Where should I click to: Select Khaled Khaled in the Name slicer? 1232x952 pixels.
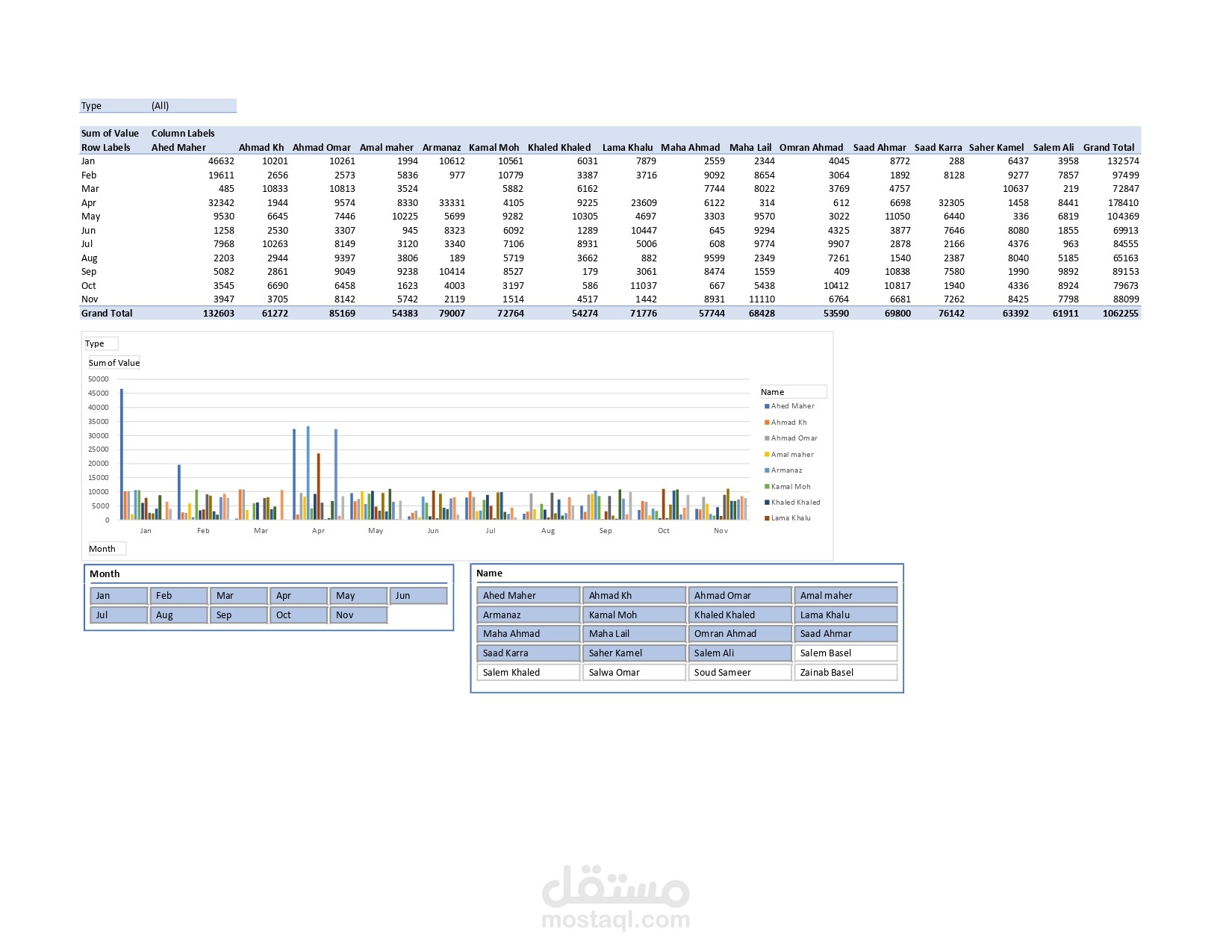coord(740,615)
